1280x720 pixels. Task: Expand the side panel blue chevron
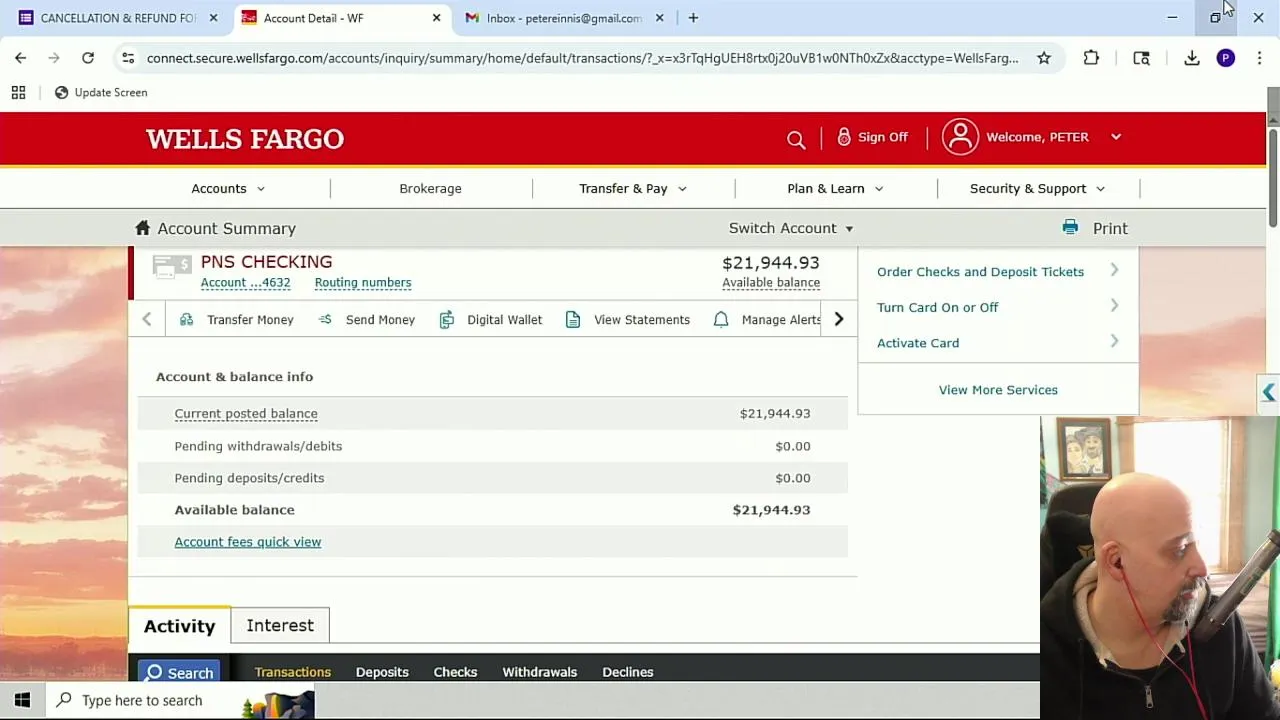(x=1268, y=393)
